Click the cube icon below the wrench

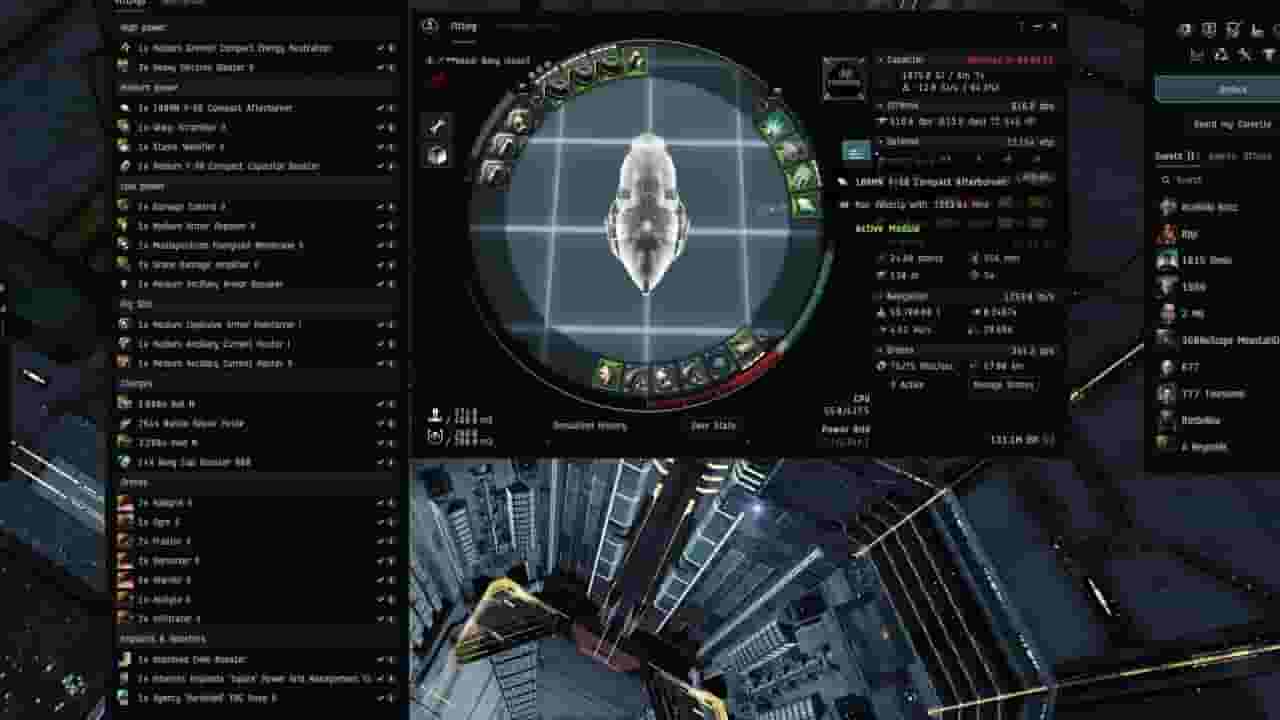437,155
